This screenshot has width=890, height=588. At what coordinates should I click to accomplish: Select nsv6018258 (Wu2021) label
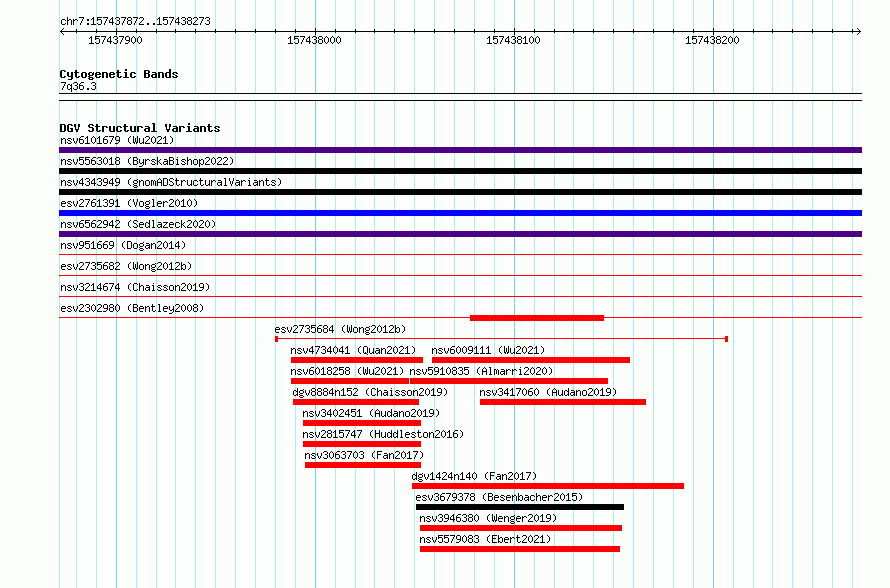pos(347,371)
